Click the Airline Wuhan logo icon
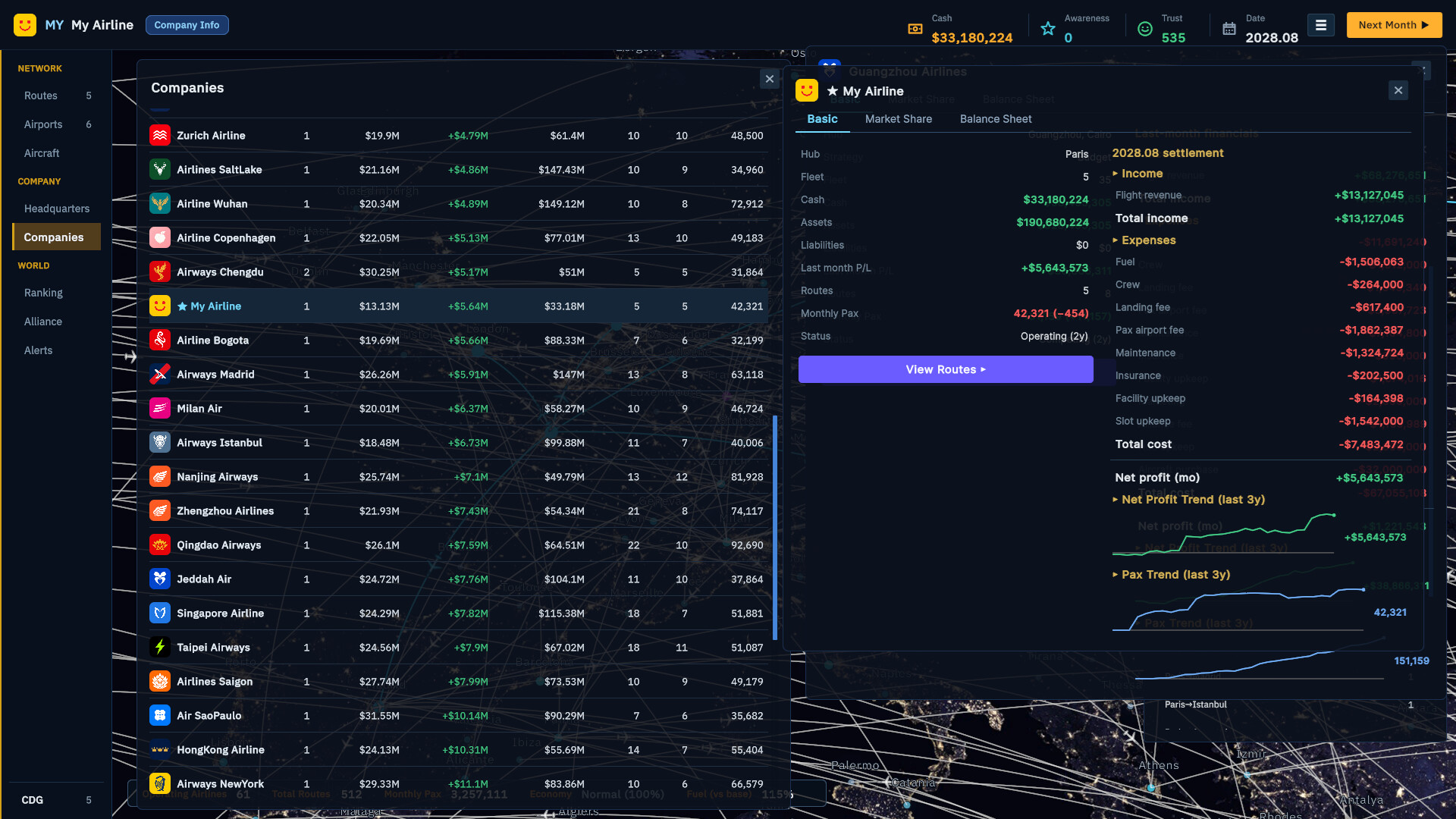 160,204
